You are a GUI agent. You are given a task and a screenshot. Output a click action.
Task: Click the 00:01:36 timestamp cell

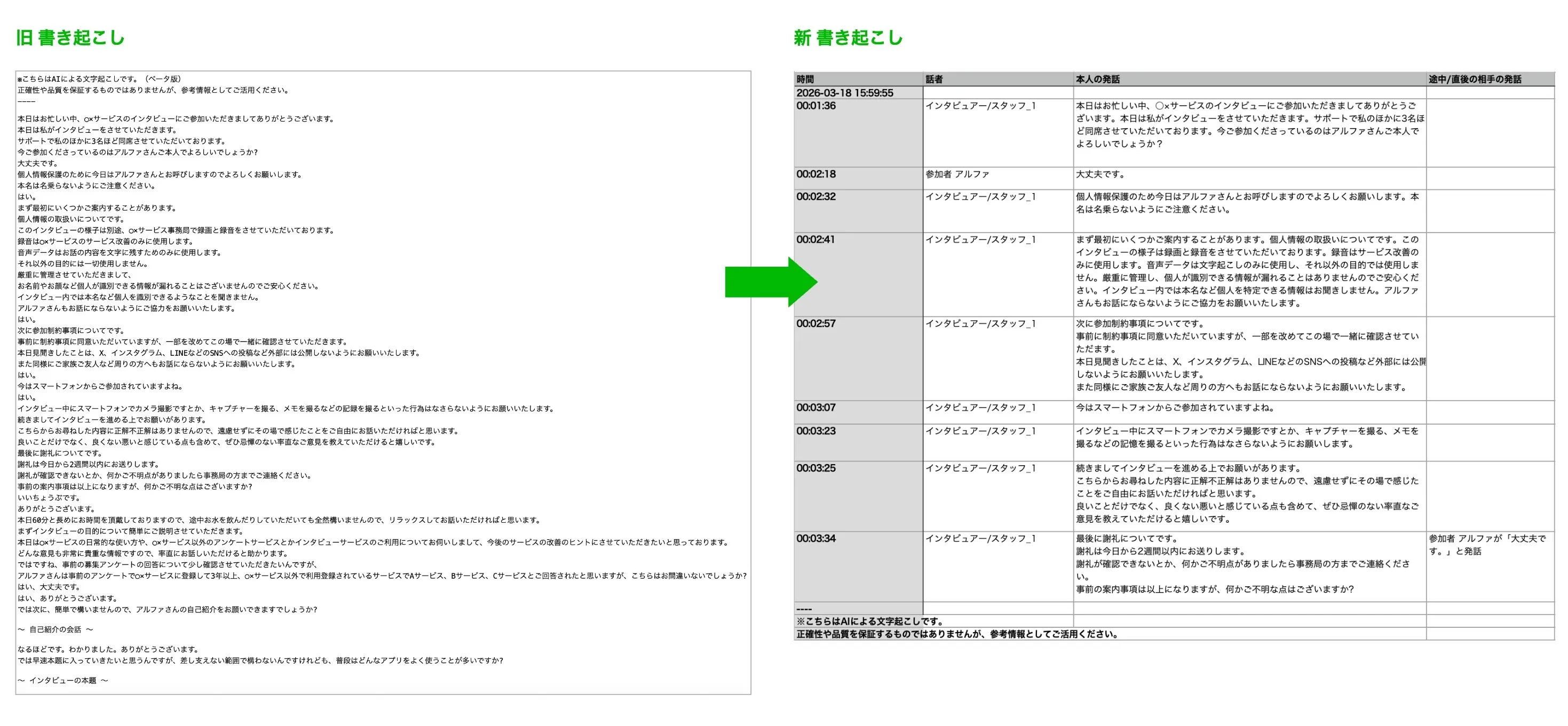click(815, 106)
